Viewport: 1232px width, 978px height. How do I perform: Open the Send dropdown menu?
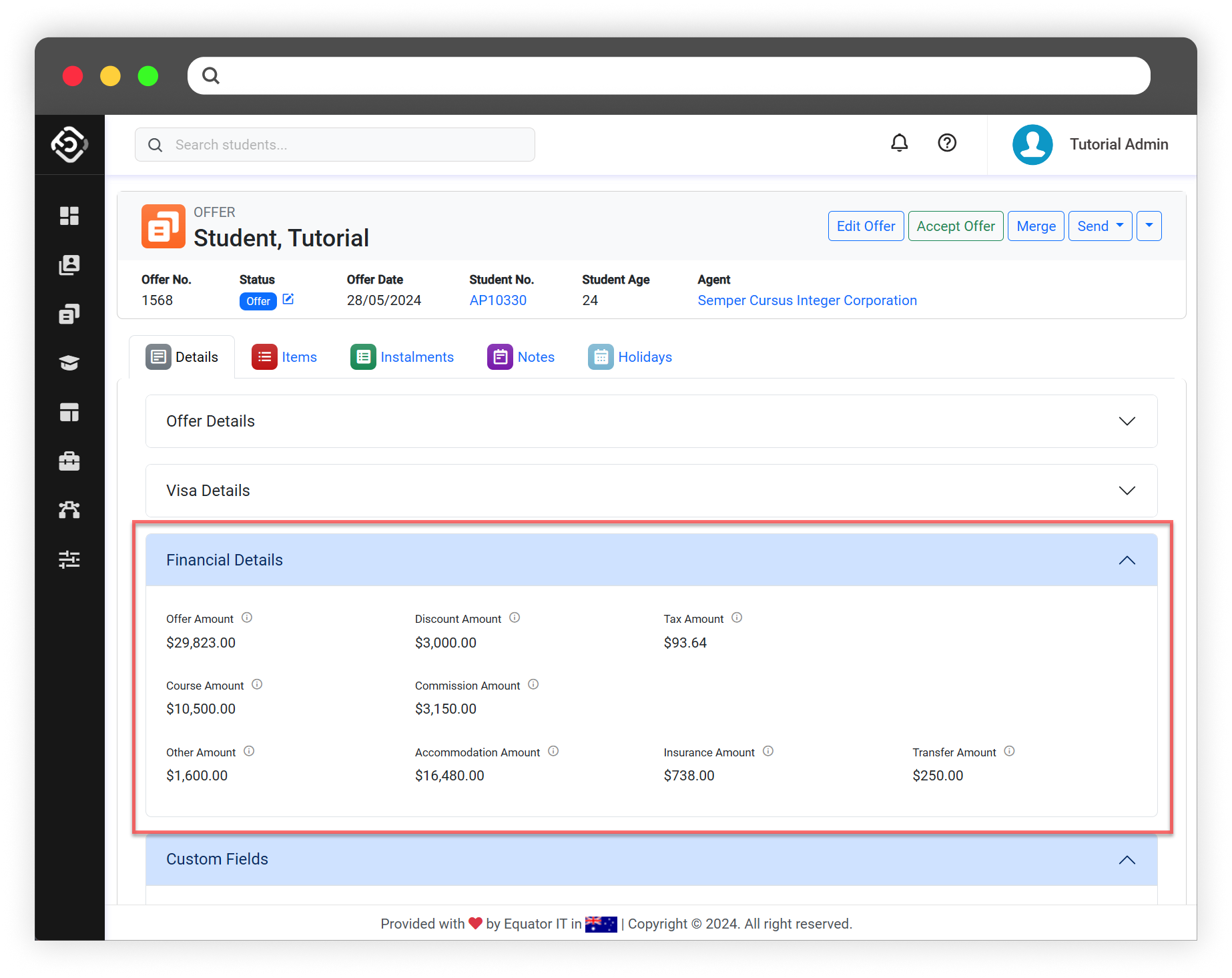pos(1100,226)
